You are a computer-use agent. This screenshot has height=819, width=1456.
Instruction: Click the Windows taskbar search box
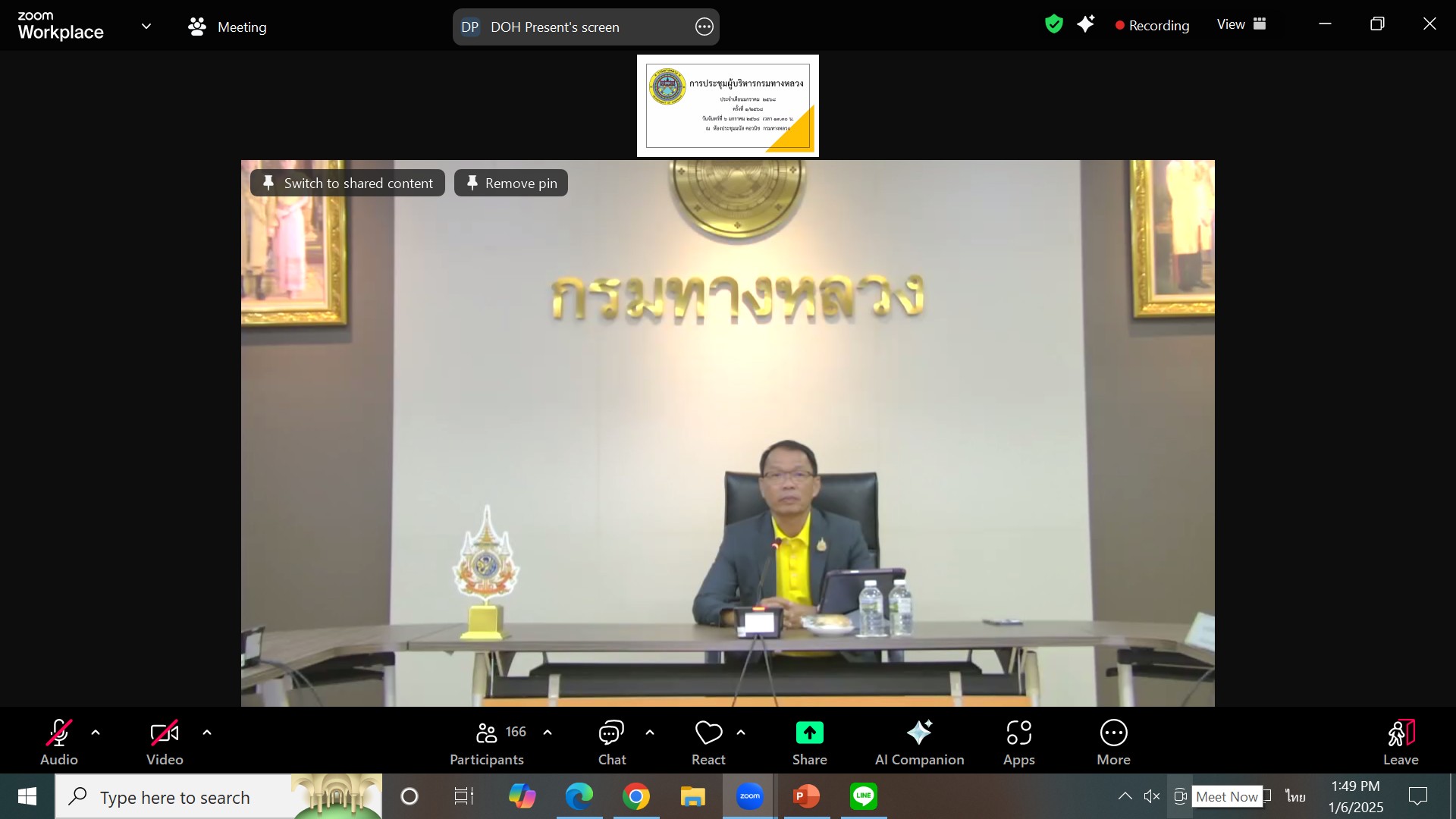click(174, 797)
